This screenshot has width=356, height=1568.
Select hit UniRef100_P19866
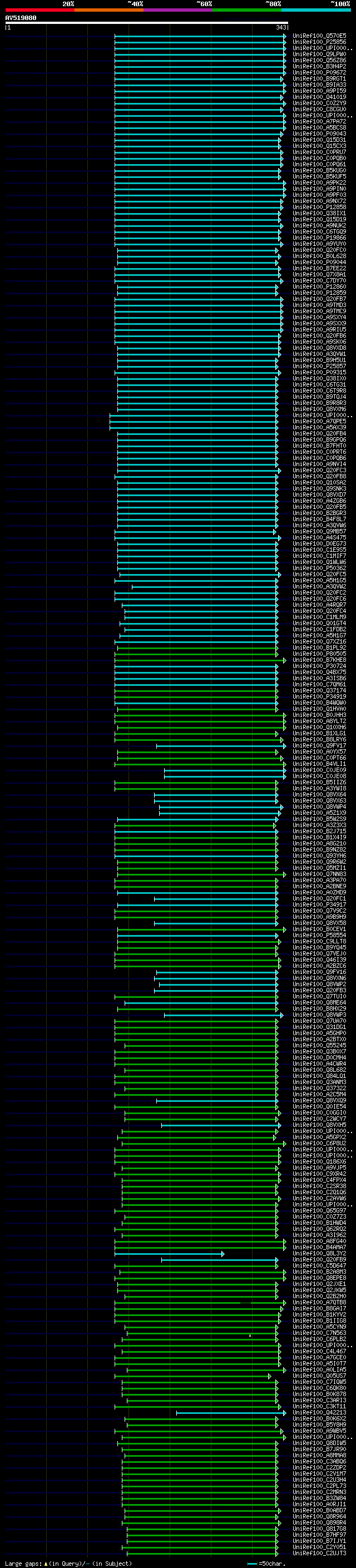click(319, 238)
